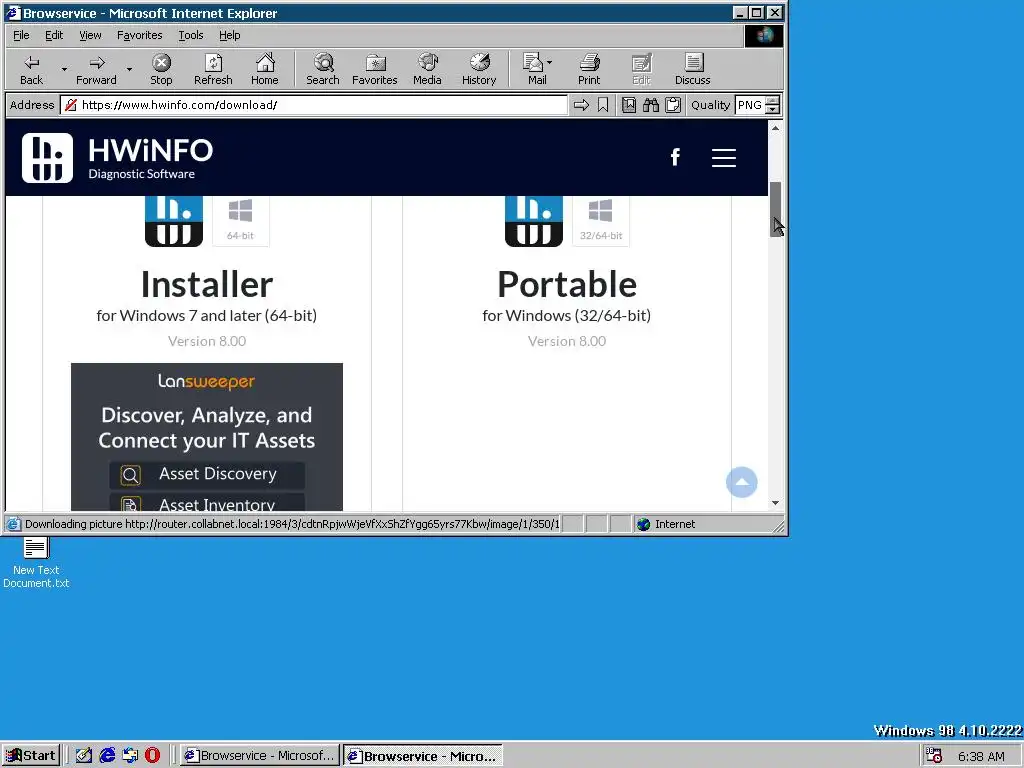Image resolution: width=1024 pixels, height=768 pixels.
Task: Click the HWiNFO logo in page header
Action: coord(118,157)
